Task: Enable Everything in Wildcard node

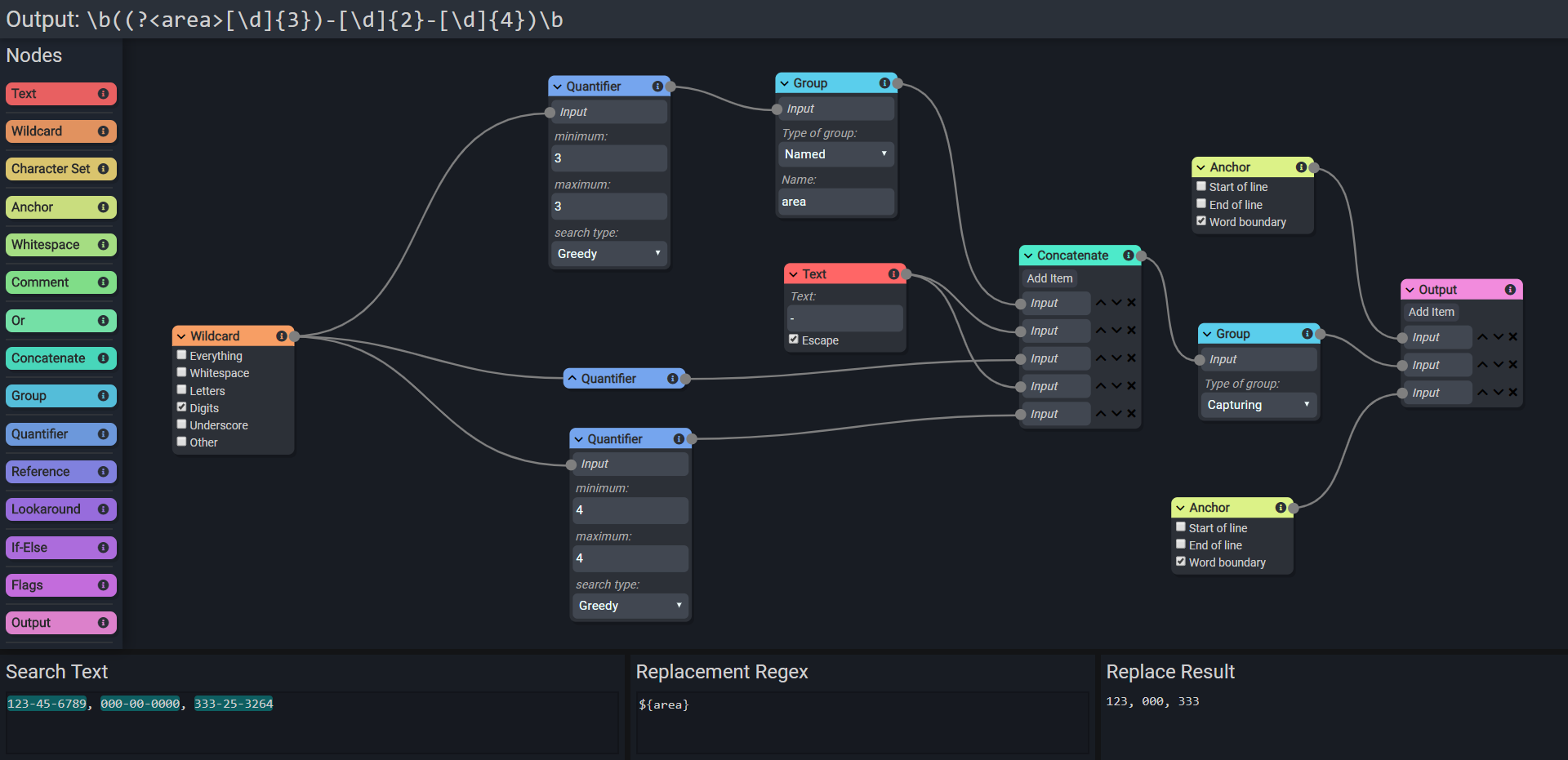Action: click(182, 355)
